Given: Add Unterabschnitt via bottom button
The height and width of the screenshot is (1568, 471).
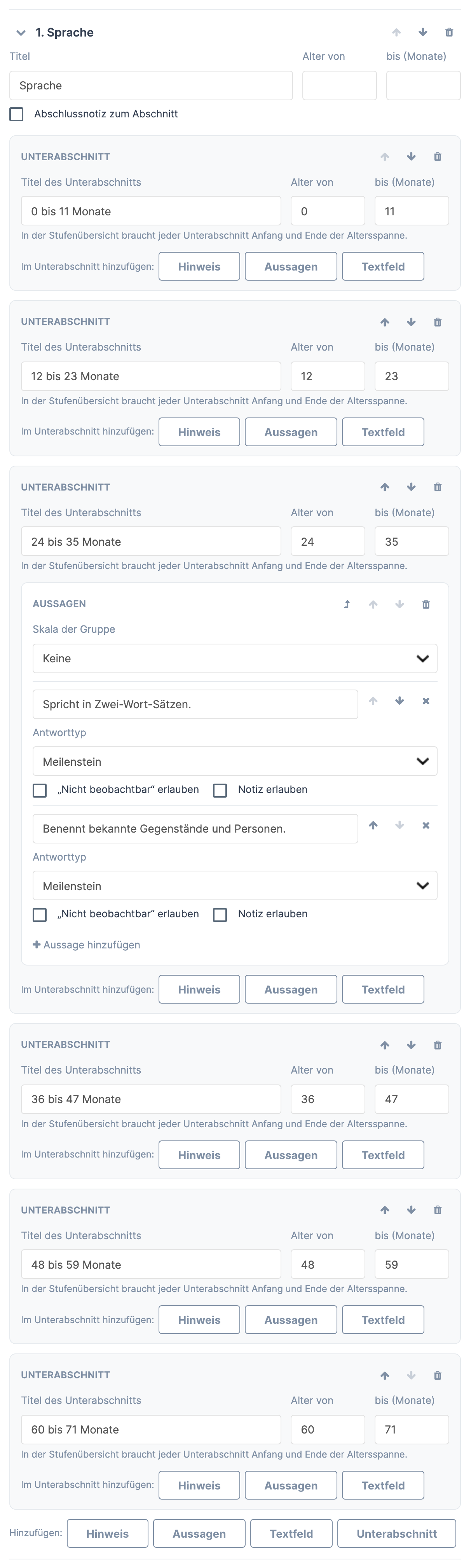Looking at the screenshot, I should (x=397, y=1533).
